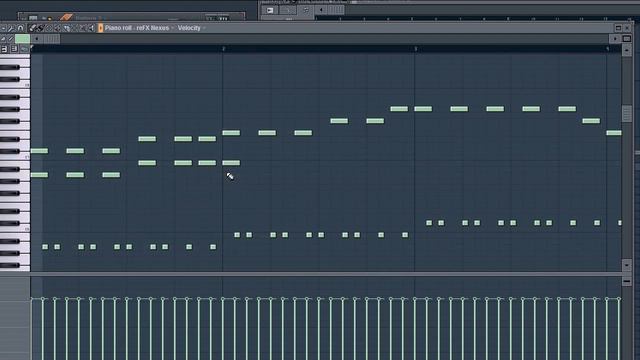Open the Velocity event selector dropdown

pos(192,28)
